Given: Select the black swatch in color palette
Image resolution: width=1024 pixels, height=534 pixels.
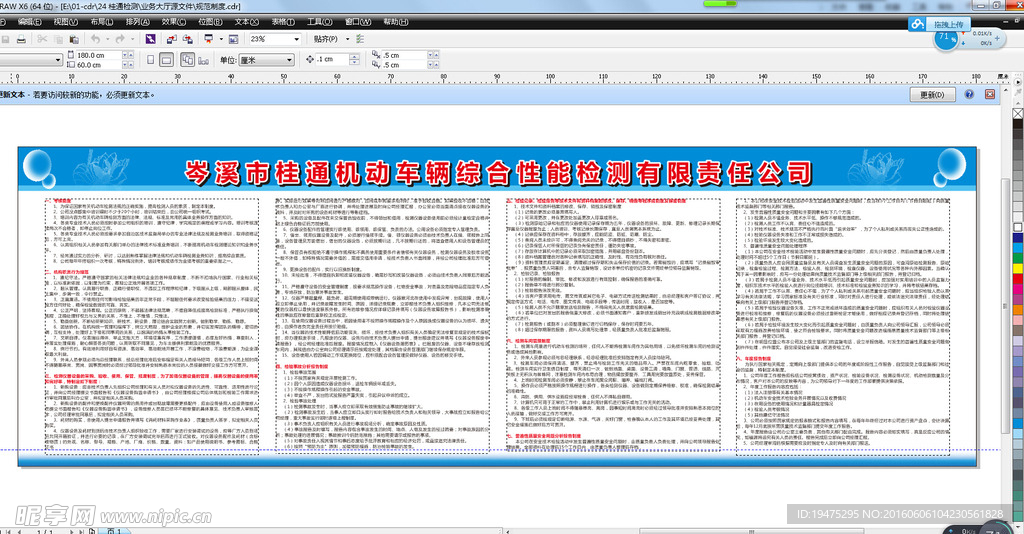Looking at the screenshot, I should (x=1018, y=124).
